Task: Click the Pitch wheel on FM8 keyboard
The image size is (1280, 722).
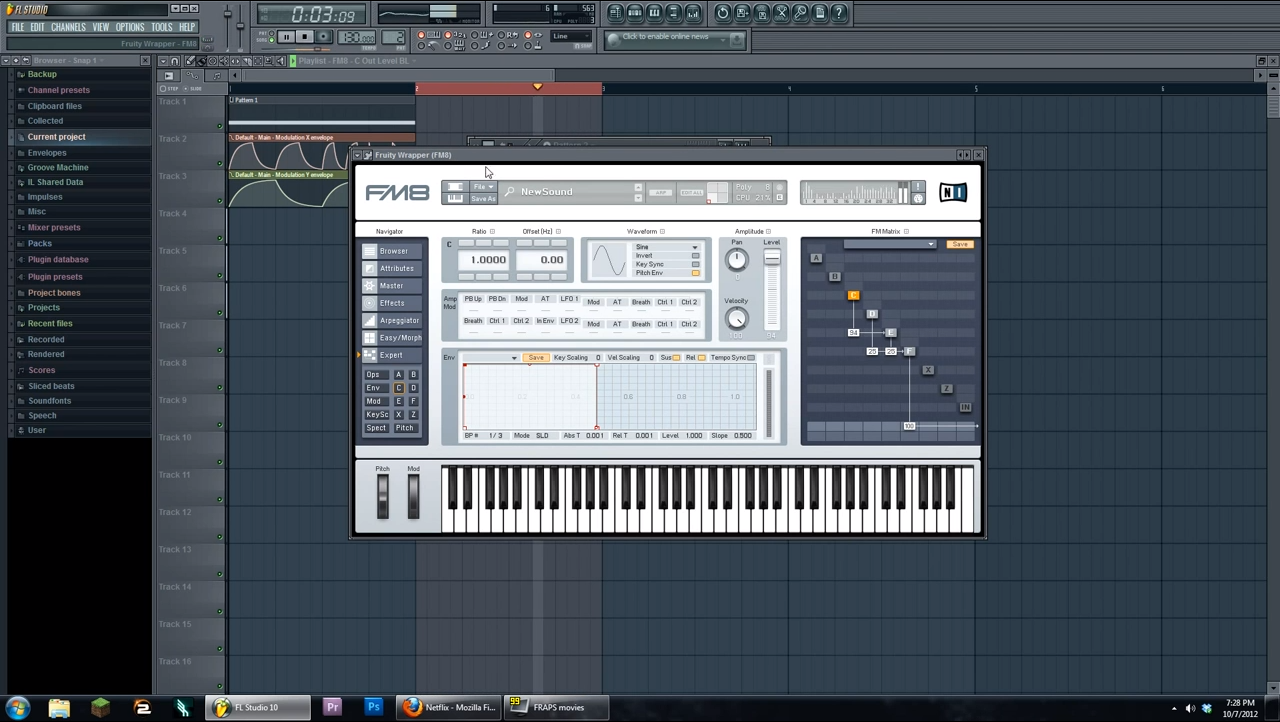Action: [382, 497]
